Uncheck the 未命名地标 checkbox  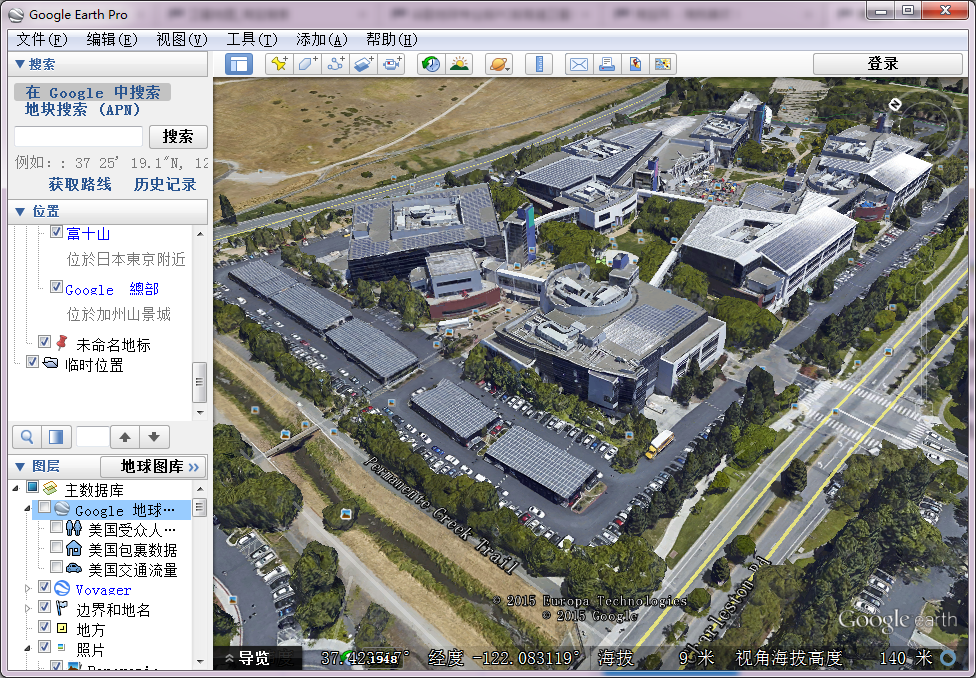[x=44, y=341]
